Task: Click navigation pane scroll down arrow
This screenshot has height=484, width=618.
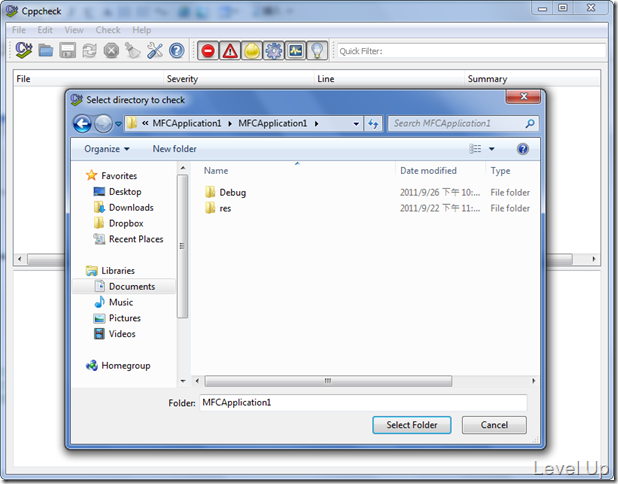Action: coord(182,381)
